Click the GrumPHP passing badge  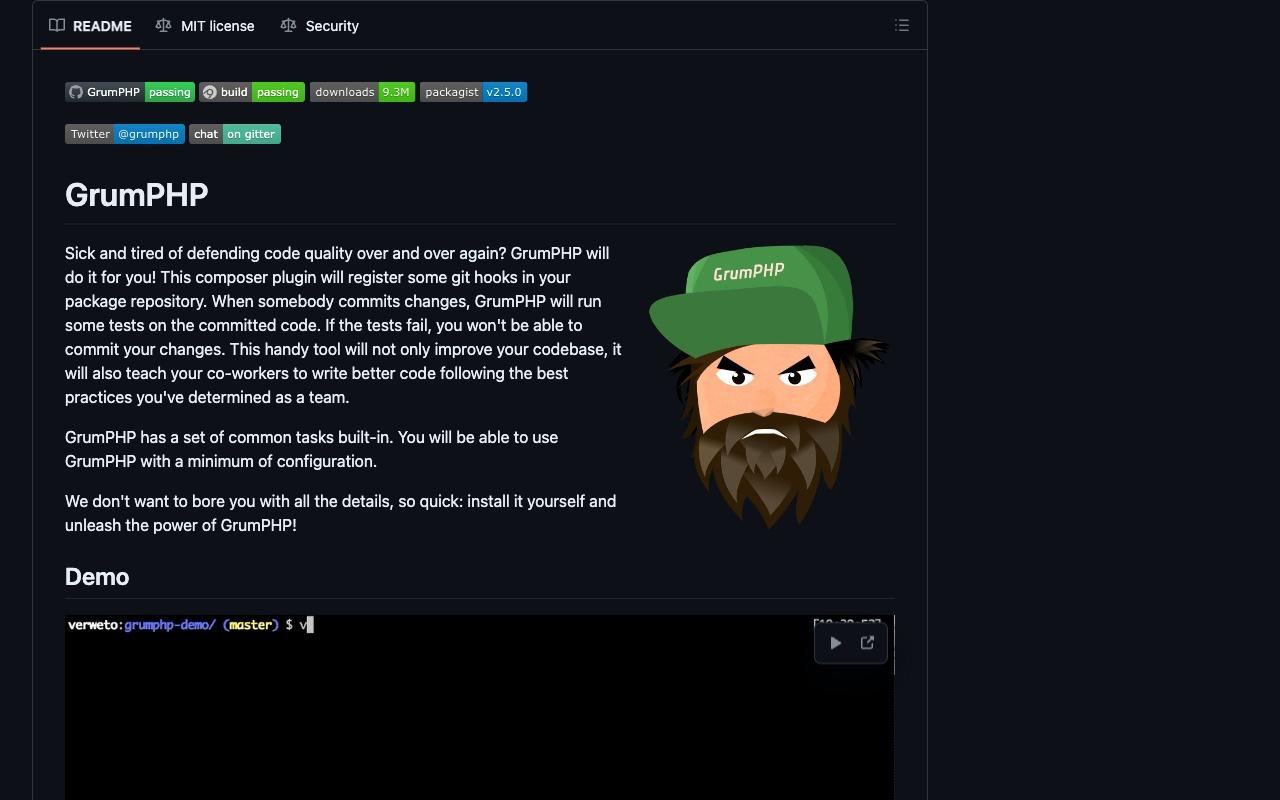[x=130, y=92]
